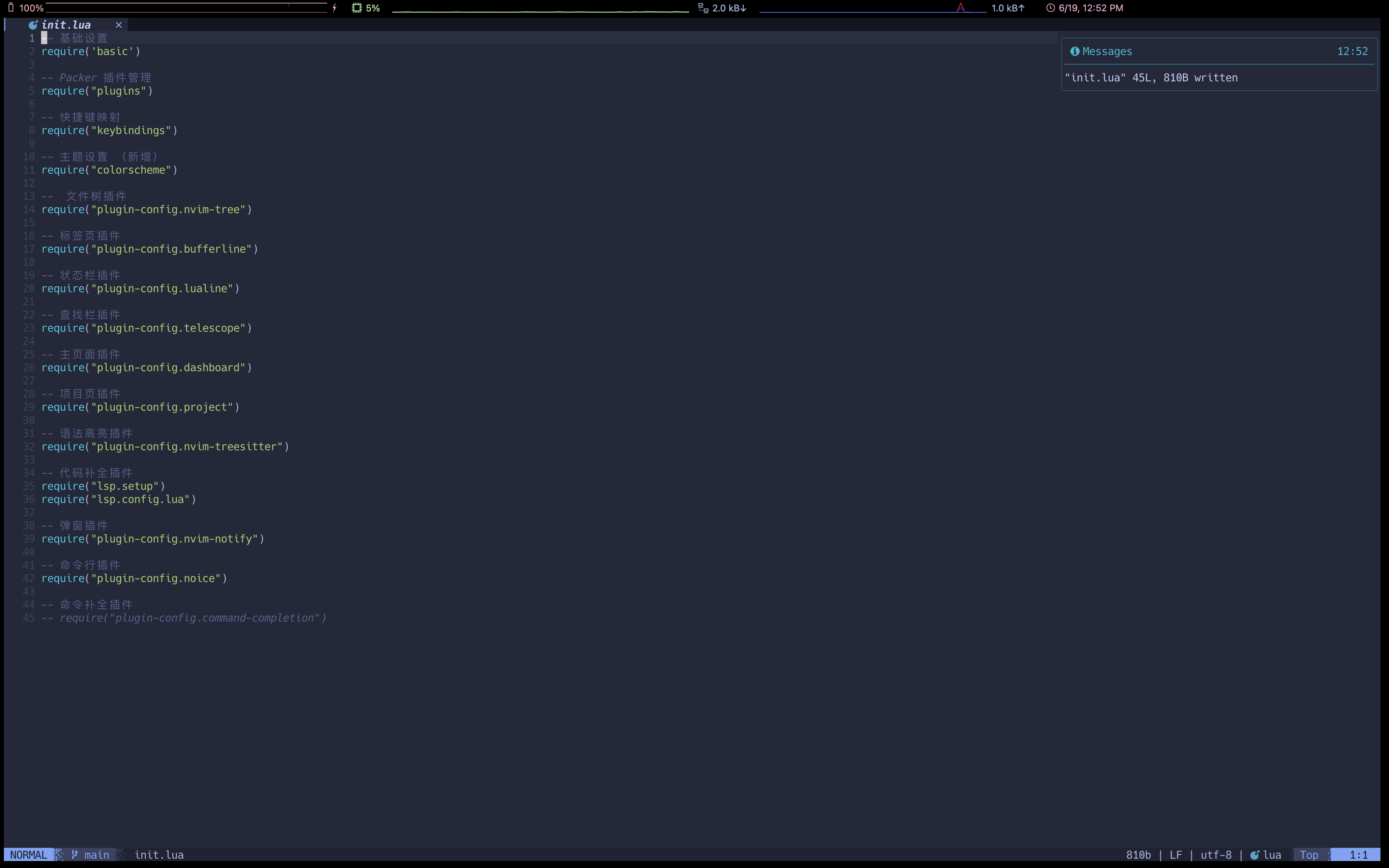Image resolution: width=1389 pixels, height=868 pixels.
Task: Click the lightning charging icon in the menu bar
Action: click(334, 7)
